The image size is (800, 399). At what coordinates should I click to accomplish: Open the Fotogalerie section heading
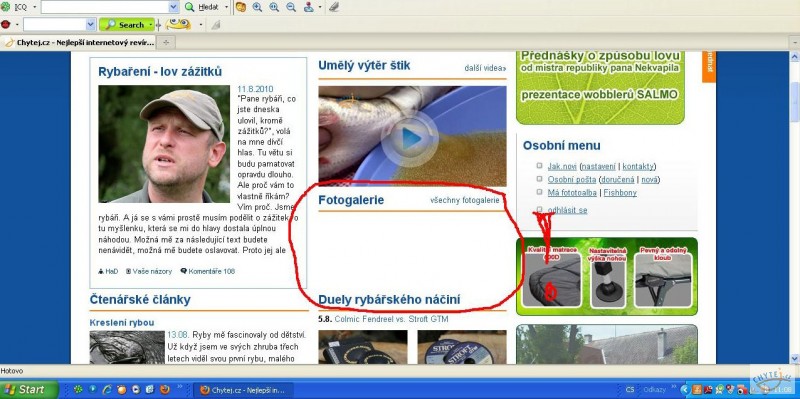[351, 200]
